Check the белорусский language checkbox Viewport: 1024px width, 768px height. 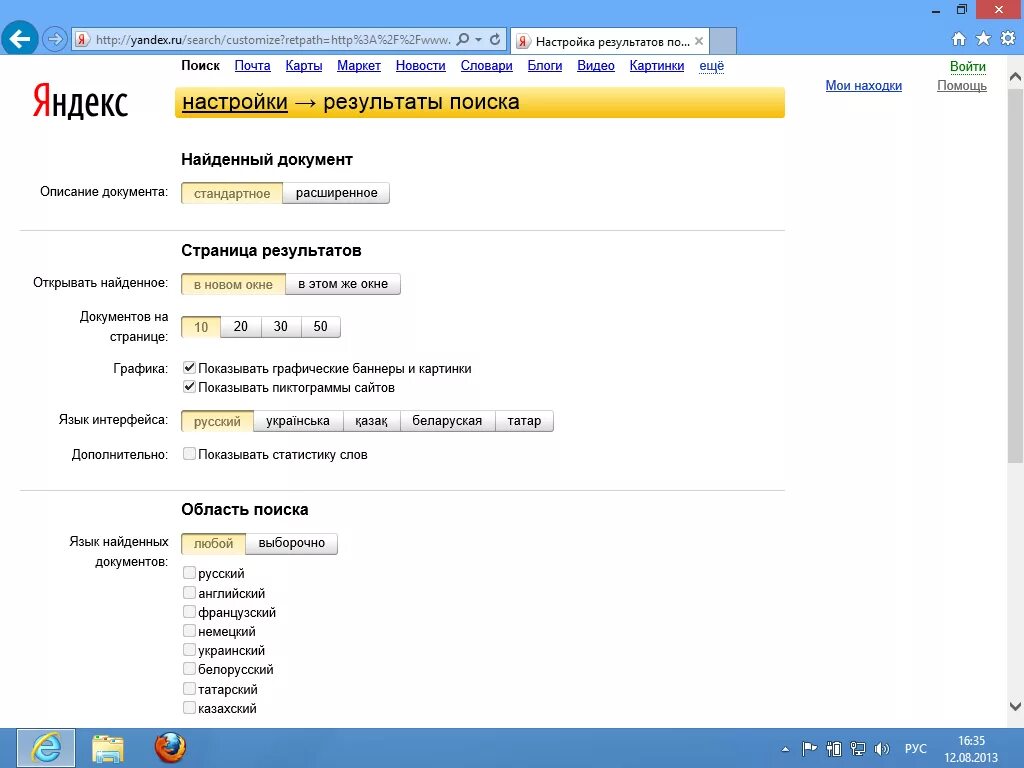point(189,668)
